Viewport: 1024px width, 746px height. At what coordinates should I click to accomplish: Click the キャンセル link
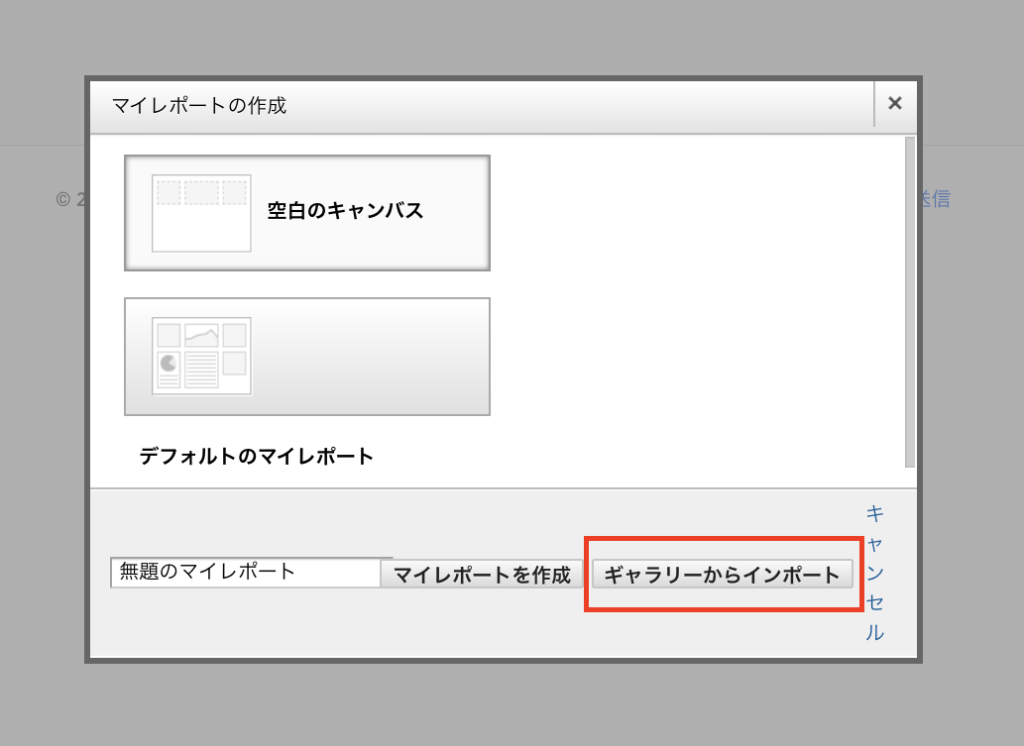pyautogui.click(x=874, y=573)
